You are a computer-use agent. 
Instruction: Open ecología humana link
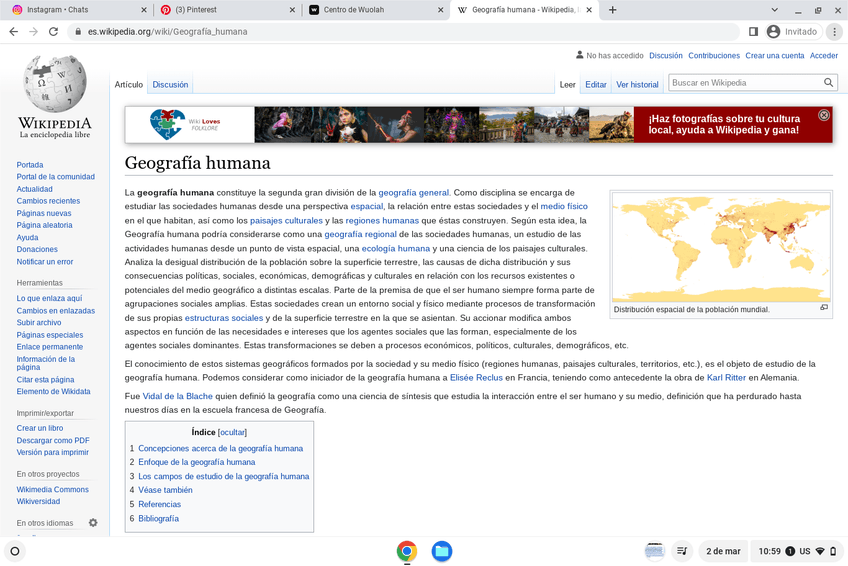click(396, 249)
